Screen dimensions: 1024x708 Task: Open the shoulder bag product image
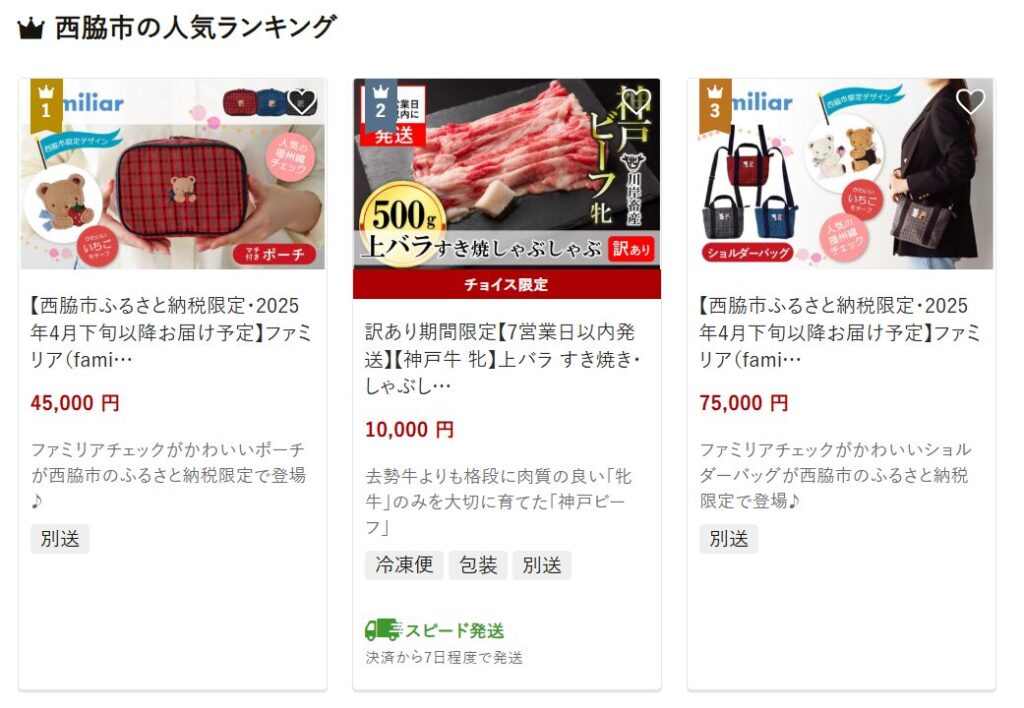(841, 174)
